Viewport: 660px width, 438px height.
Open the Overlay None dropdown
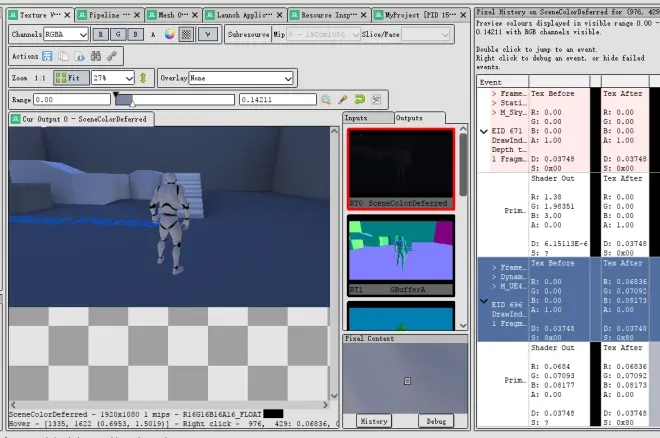coord(241,78)
